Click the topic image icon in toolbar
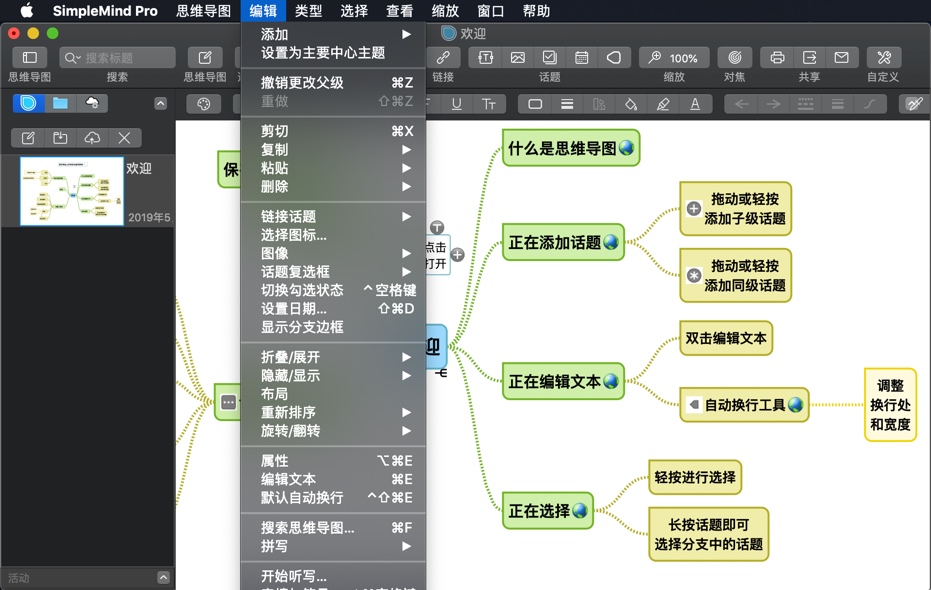 point(517,58)
